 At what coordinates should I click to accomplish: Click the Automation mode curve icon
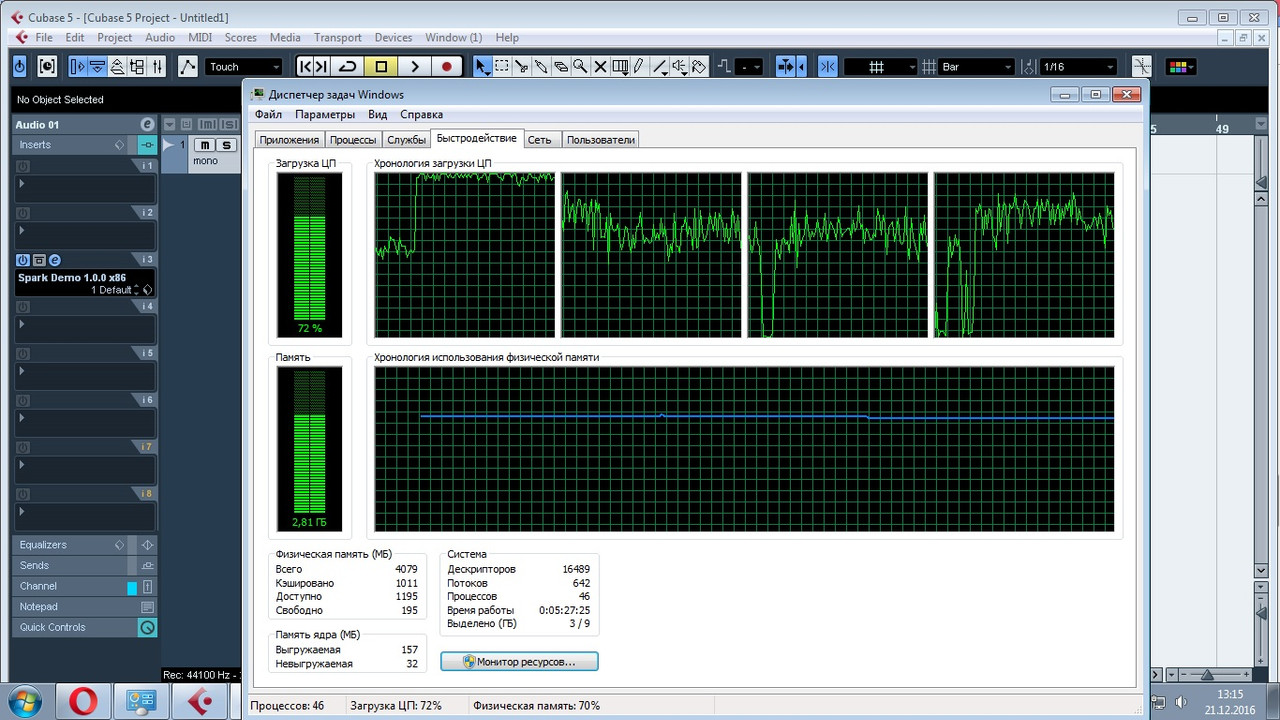point(188,66)
